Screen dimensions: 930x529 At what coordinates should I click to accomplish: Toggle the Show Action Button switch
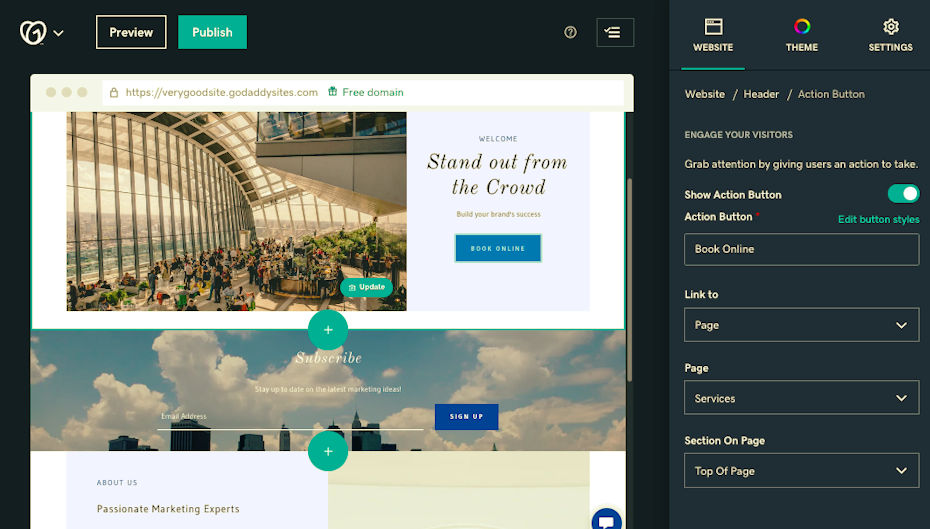[x=903, y=194]
